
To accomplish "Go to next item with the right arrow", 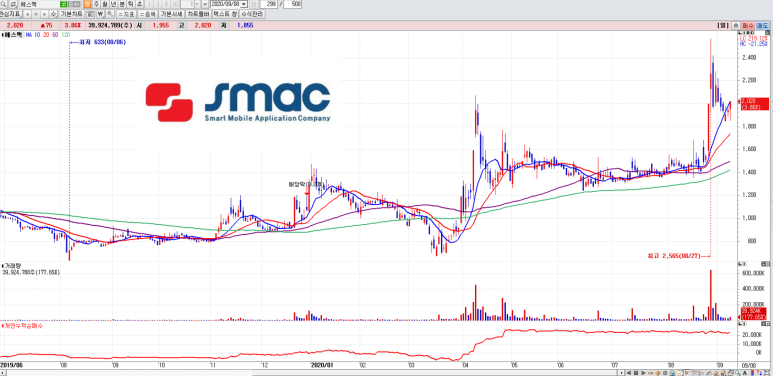I will 44,14.
